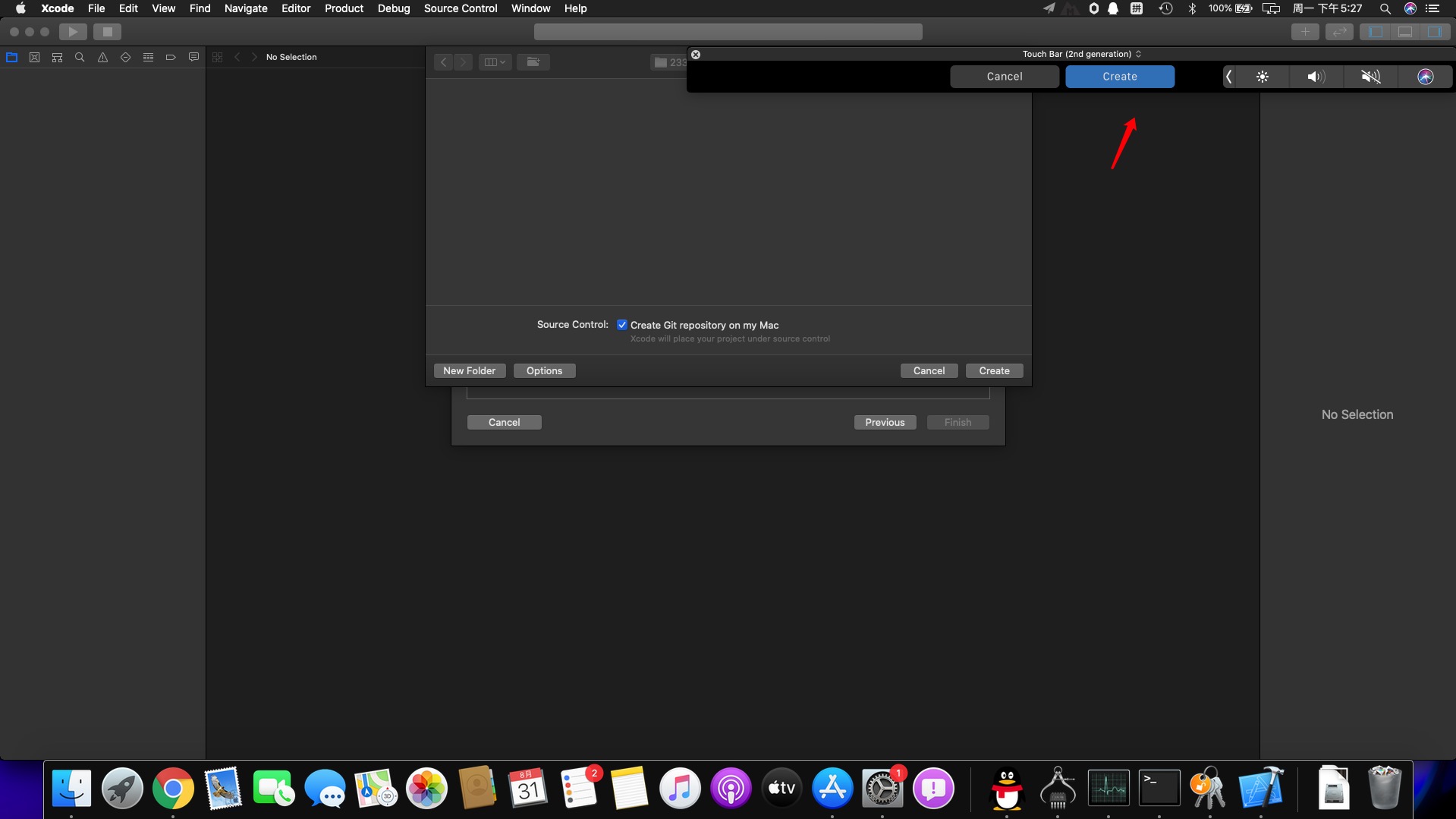Screen dimensions: 1456x819
Task: Open the related items grid icon
Action: (217, 57)
